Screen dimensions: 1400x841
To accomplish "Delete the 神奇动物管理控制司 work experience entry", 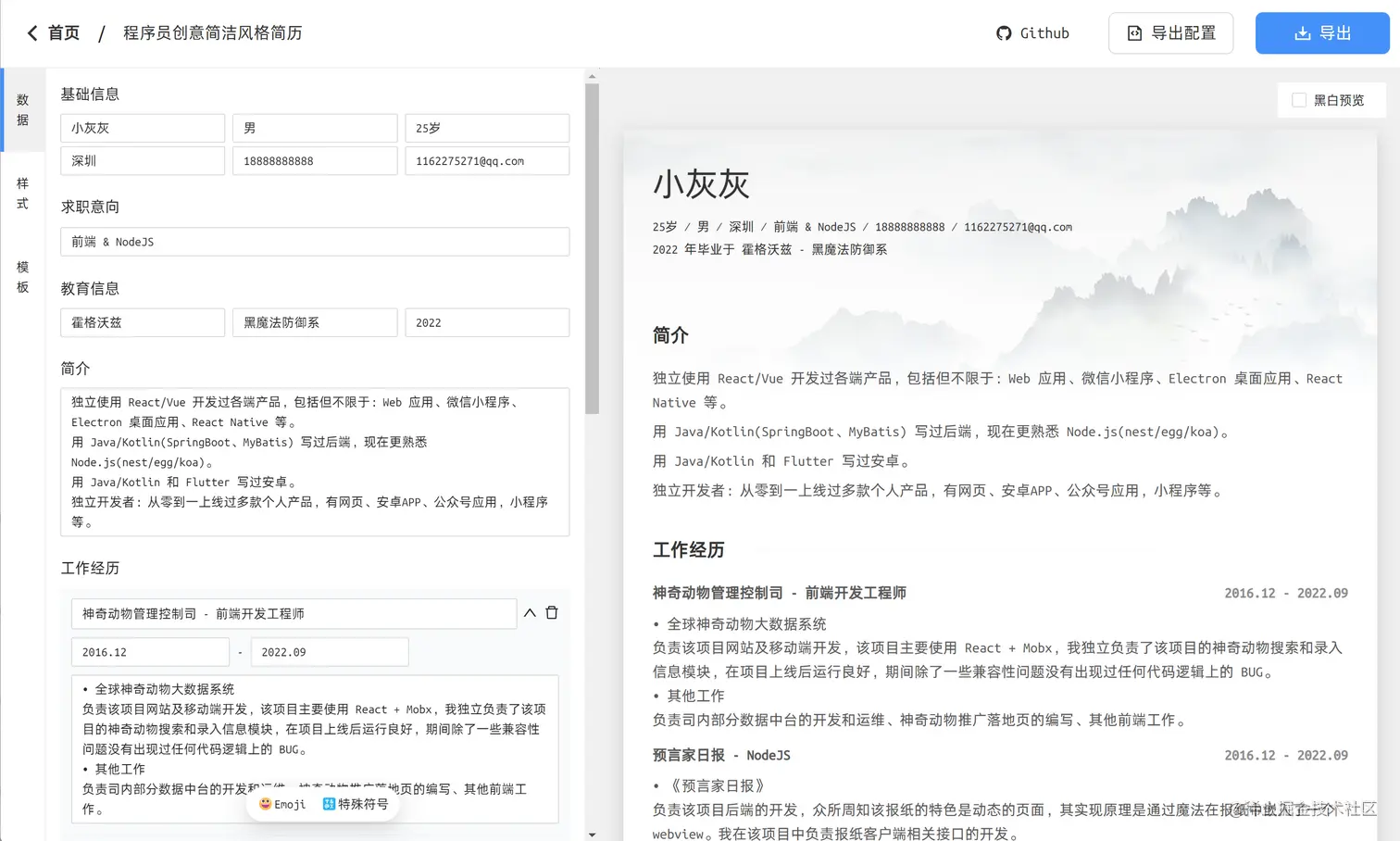I will pos(552,612).
